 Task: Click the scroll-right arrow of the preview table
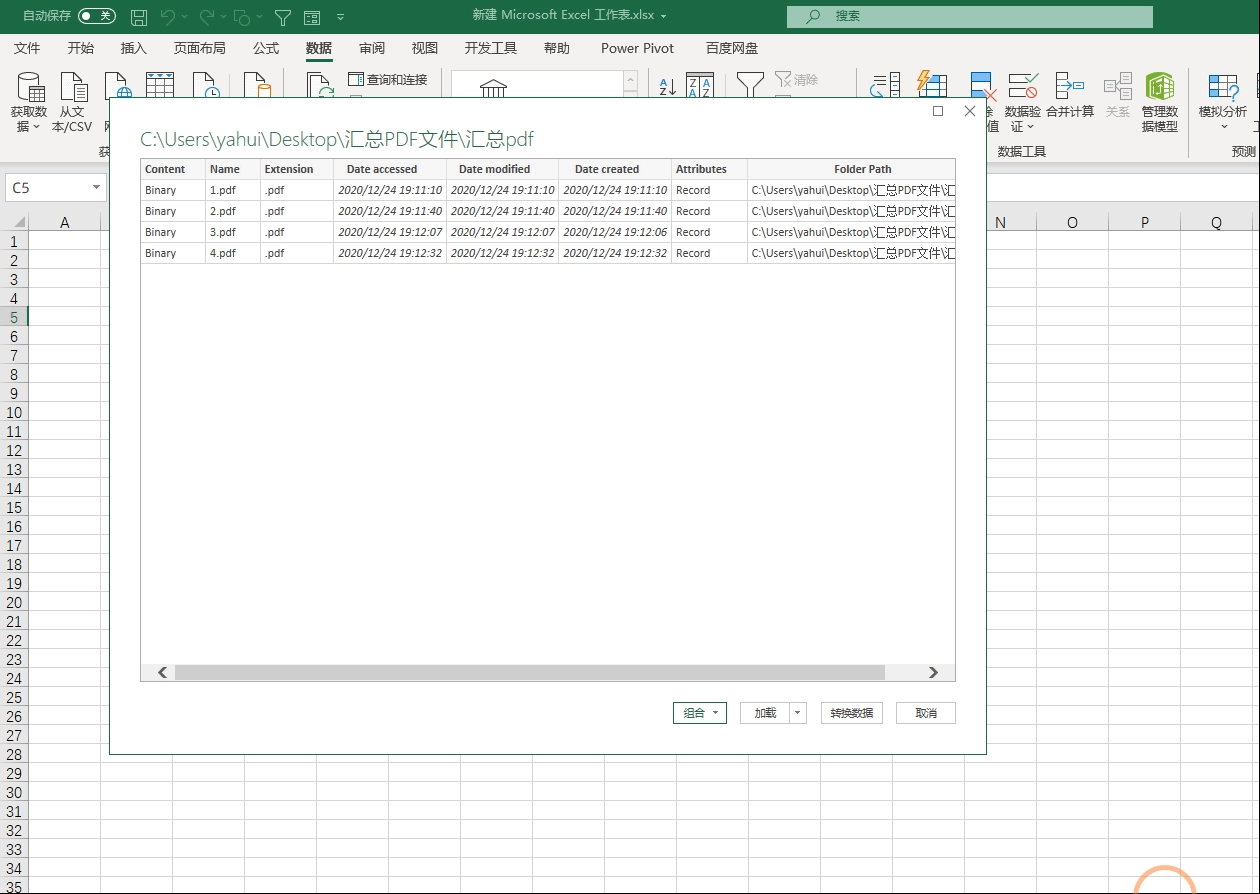tap(933, 673)
